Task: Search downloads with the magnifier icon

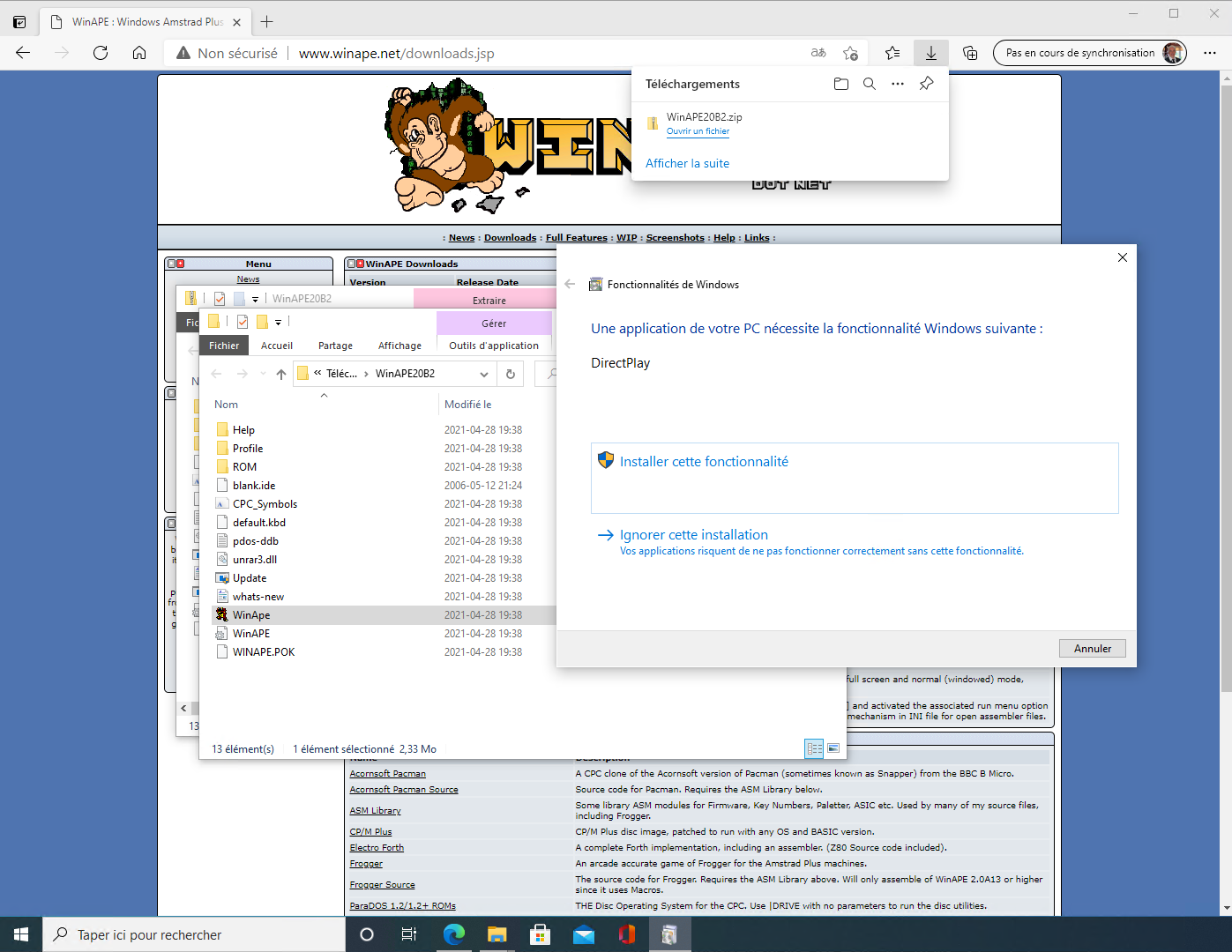Action: (870, 84)
